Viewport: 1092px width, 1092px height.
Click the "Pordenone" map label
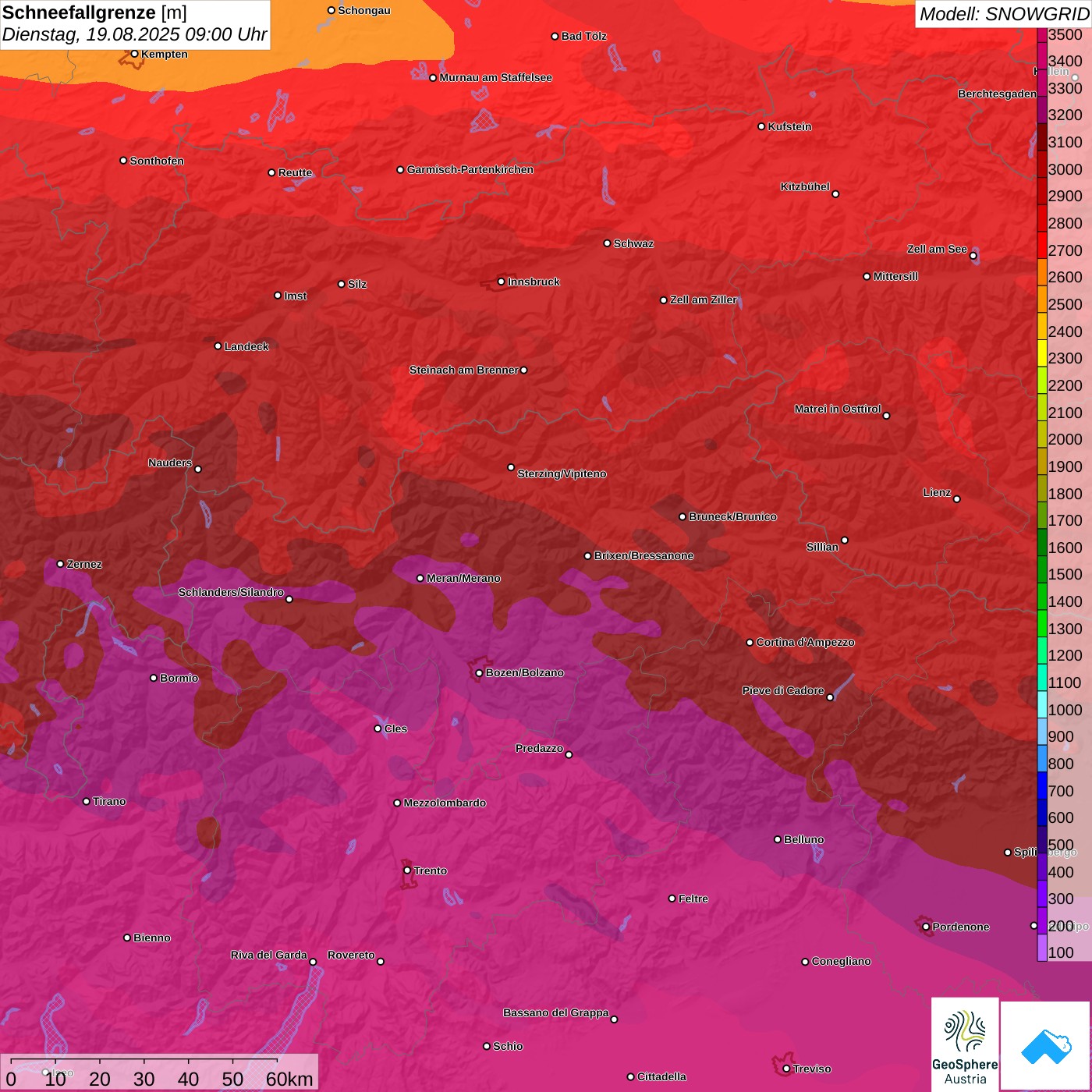pos(961,927)
